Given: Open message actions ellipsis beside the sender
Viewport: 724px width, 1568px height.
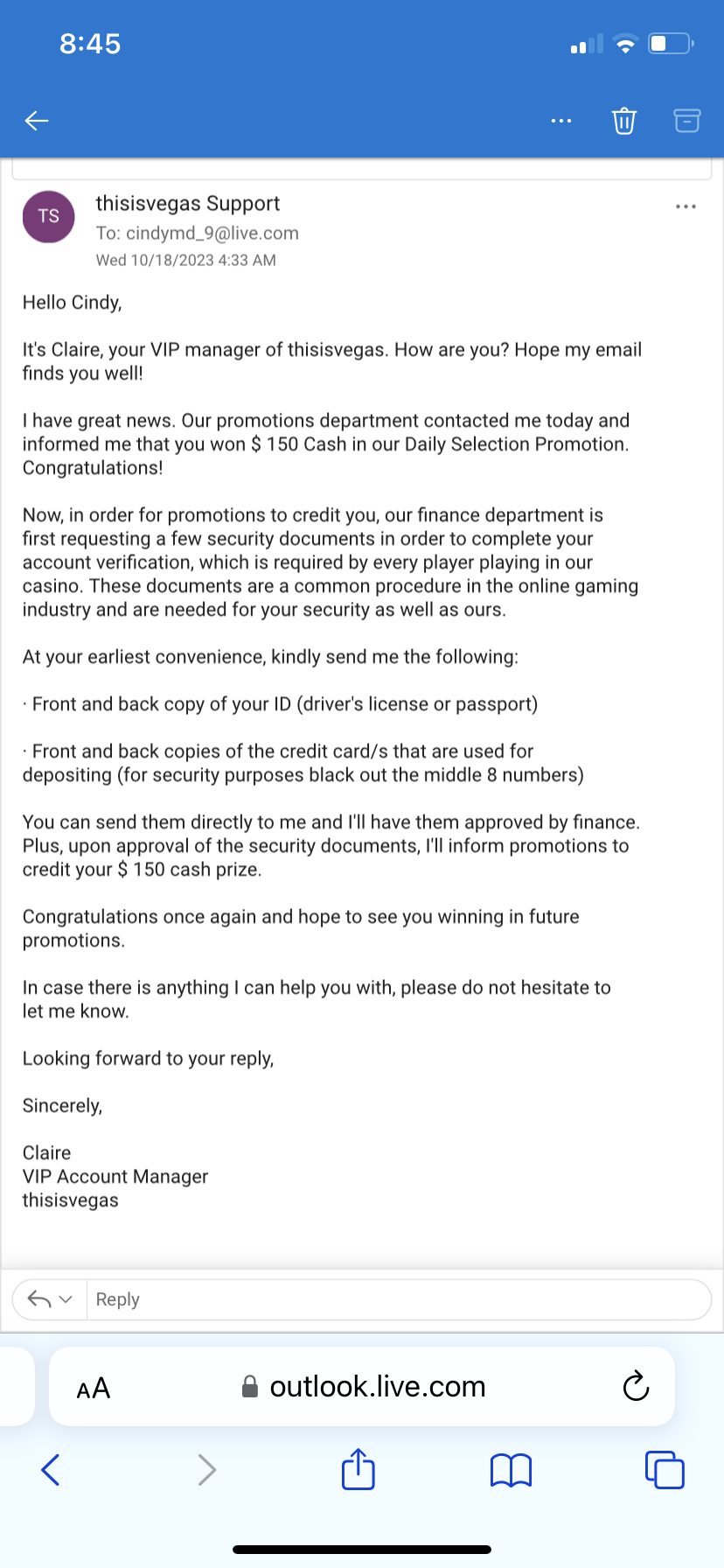Looking at the screenshot, I should coord(686,206).
